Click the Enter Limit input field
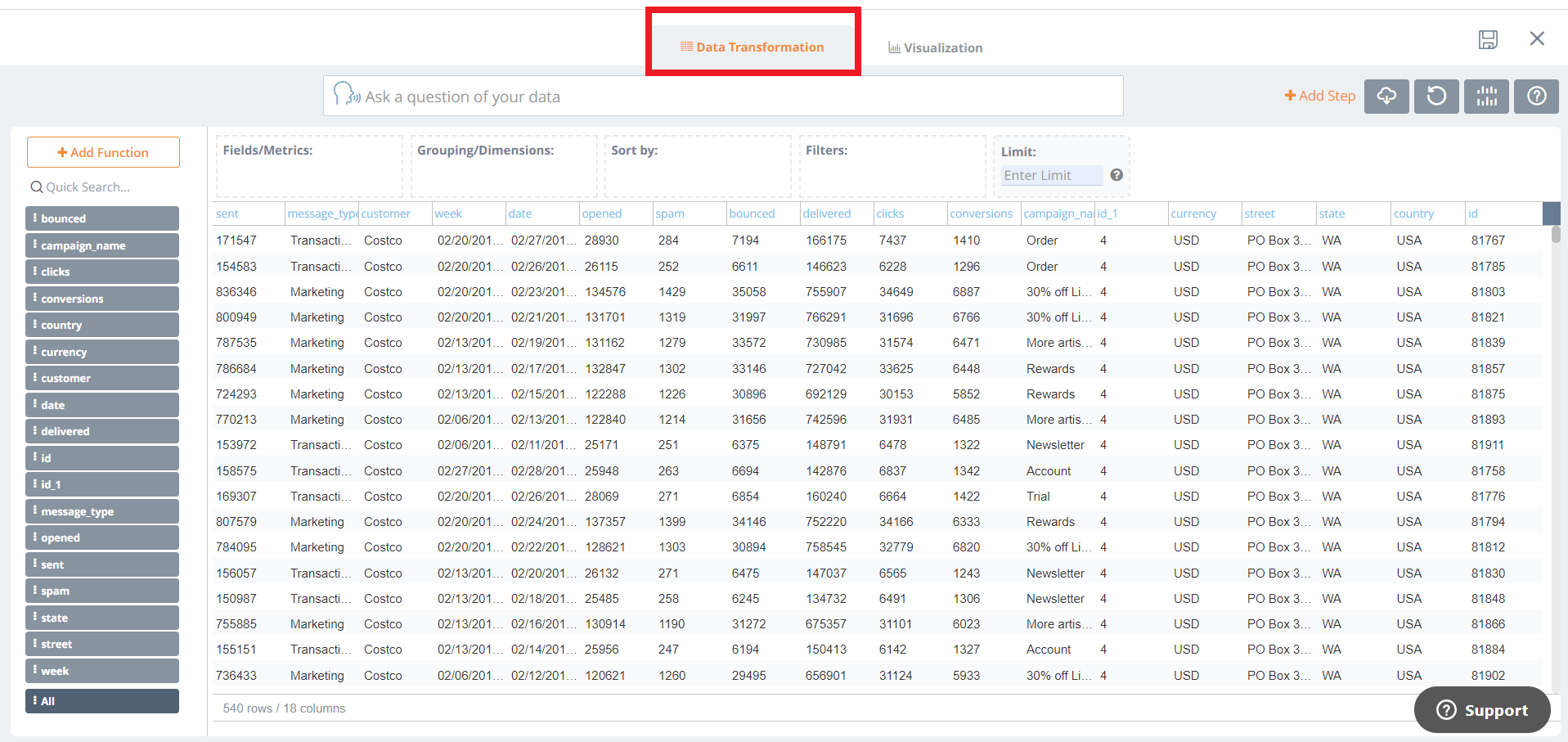1568x742 pixels. click(1051, 175)
